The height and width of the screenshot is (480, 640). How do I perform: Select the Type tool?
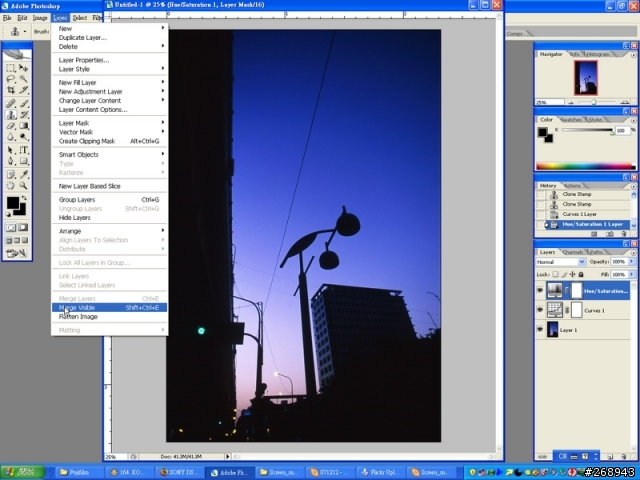coord(24,150)
